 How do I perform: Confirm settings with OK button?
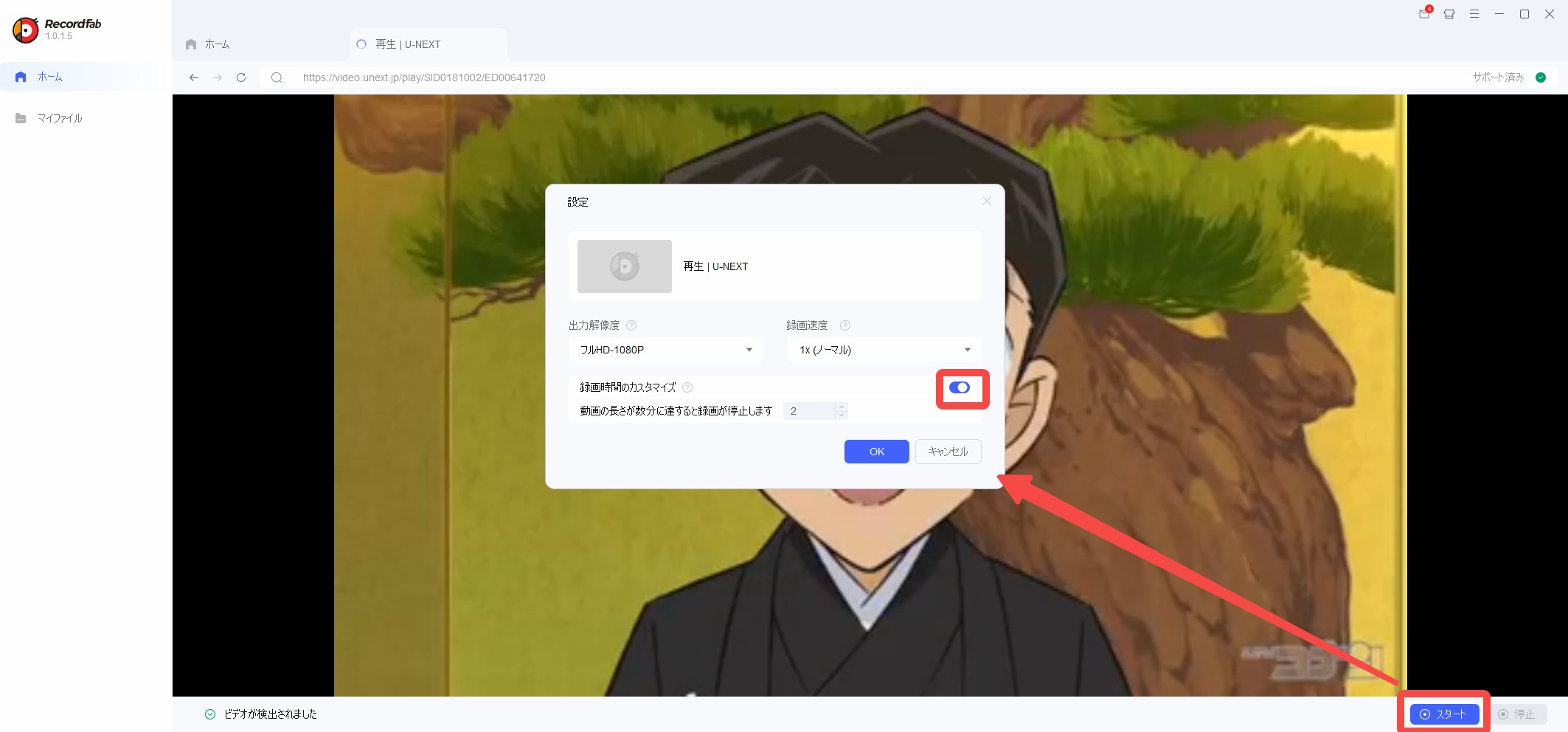pos(877,452)
